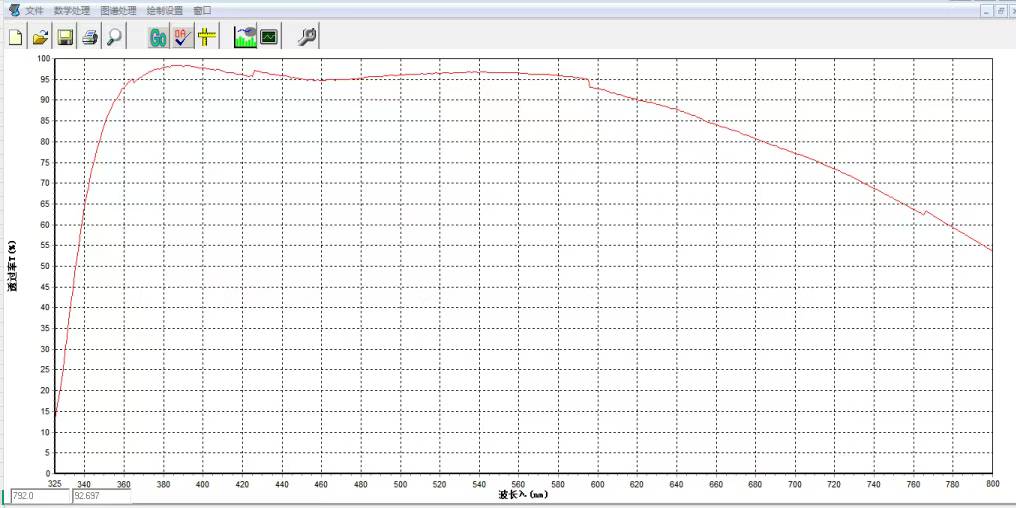Click the application icon in the menu bar
This screenshot has width=1016, height=508.
pyautogui.click(x=14, y=10)
